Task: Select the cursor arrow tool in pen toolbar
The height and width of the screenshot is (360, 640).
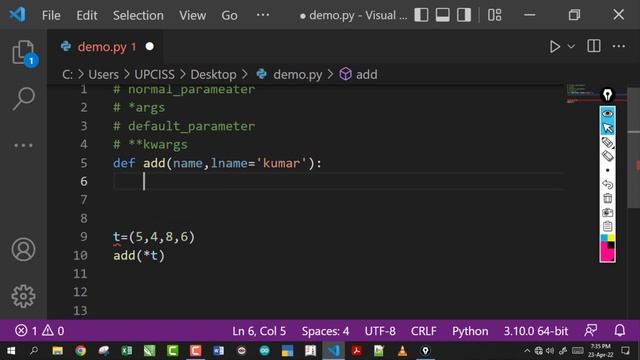Action: click(607, 128)
